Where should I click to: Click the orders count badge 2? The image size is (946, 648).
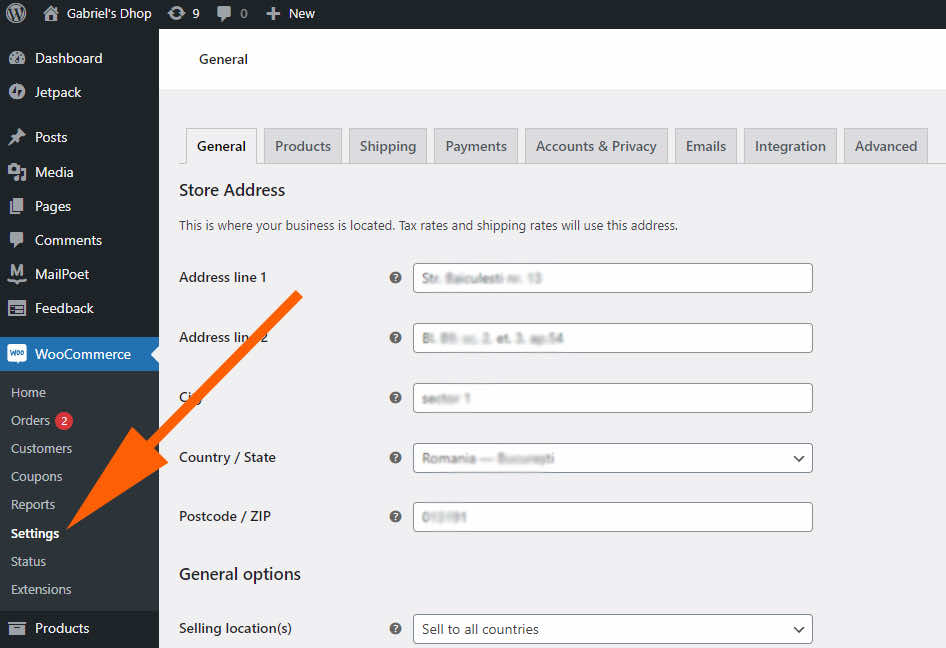click(x=64, y=421)
